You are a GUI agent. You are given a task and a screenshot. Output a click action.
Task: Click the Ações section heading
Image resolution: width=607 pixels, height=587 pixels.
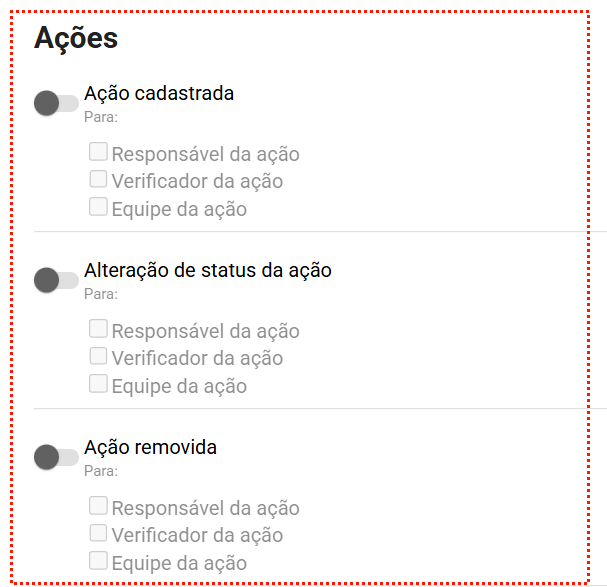point(76,38)
